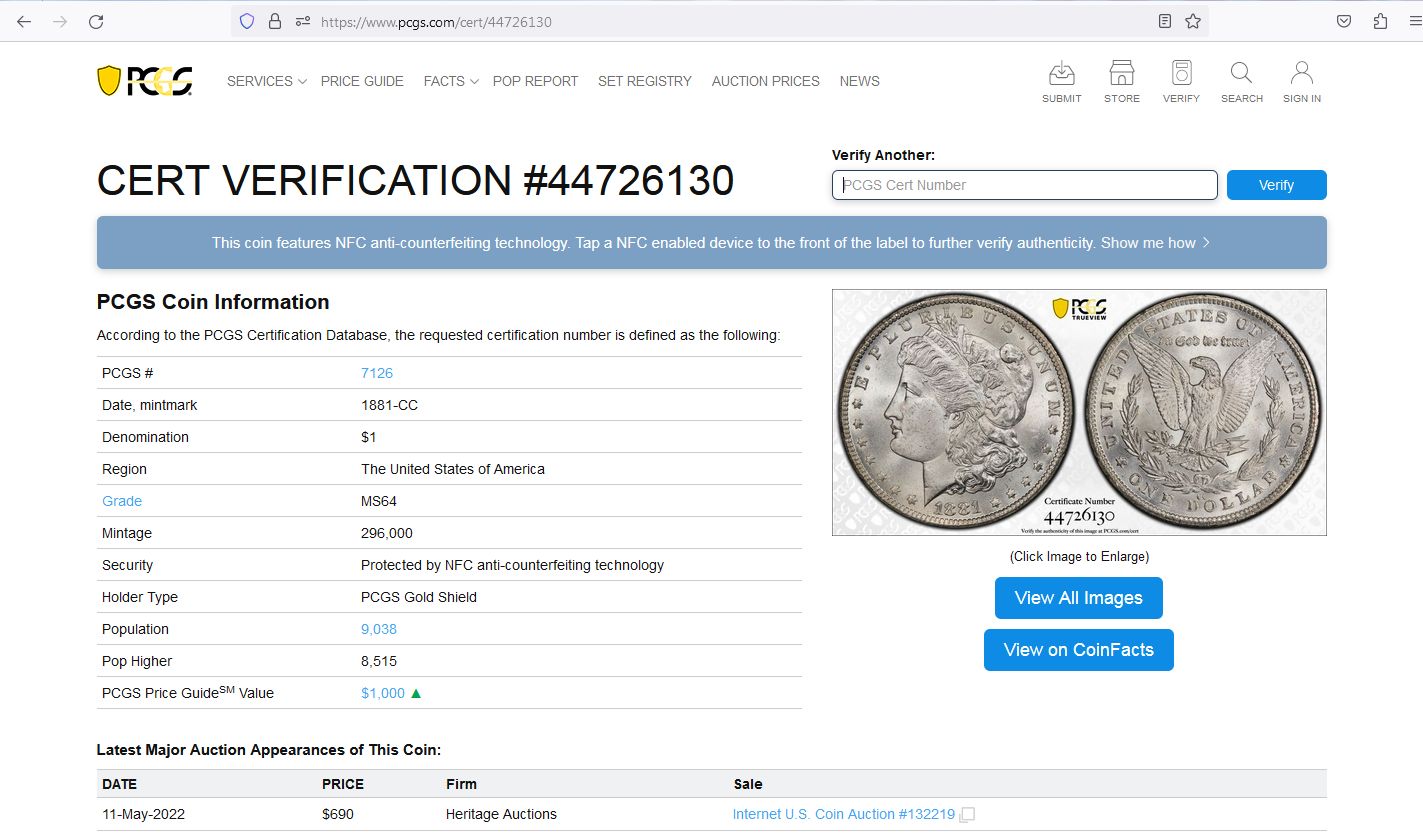Open Internet U.S. Coin Auction #132219 link
The height and width of the screenshot is (836, 1423).
tap(844, 815)
